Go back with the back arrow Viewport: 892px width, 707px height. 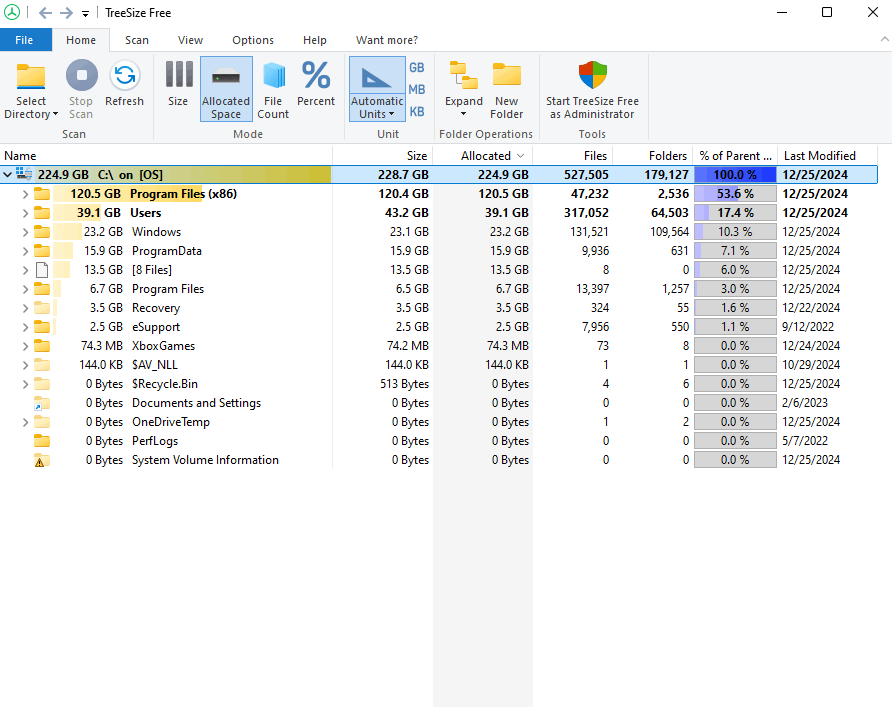point(45,13)
